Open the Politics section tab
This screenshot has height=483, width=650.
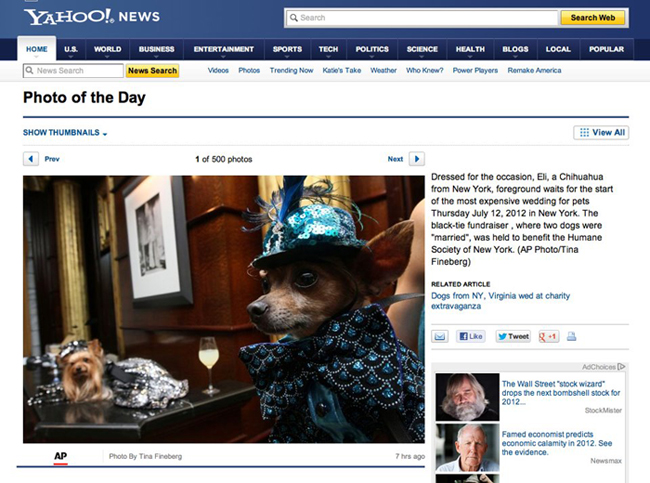tap(372, 49)
